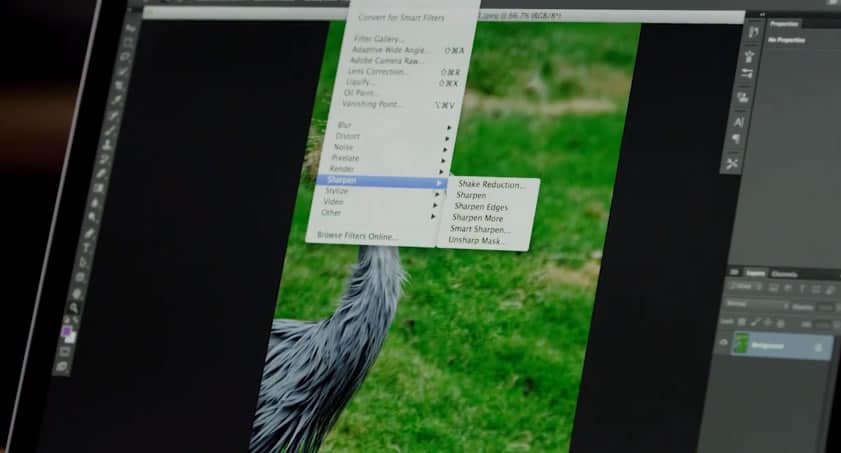Expand the Blur submenu arrow
Viewport: 841px width, 453px height.
click(x=449, y=128)
